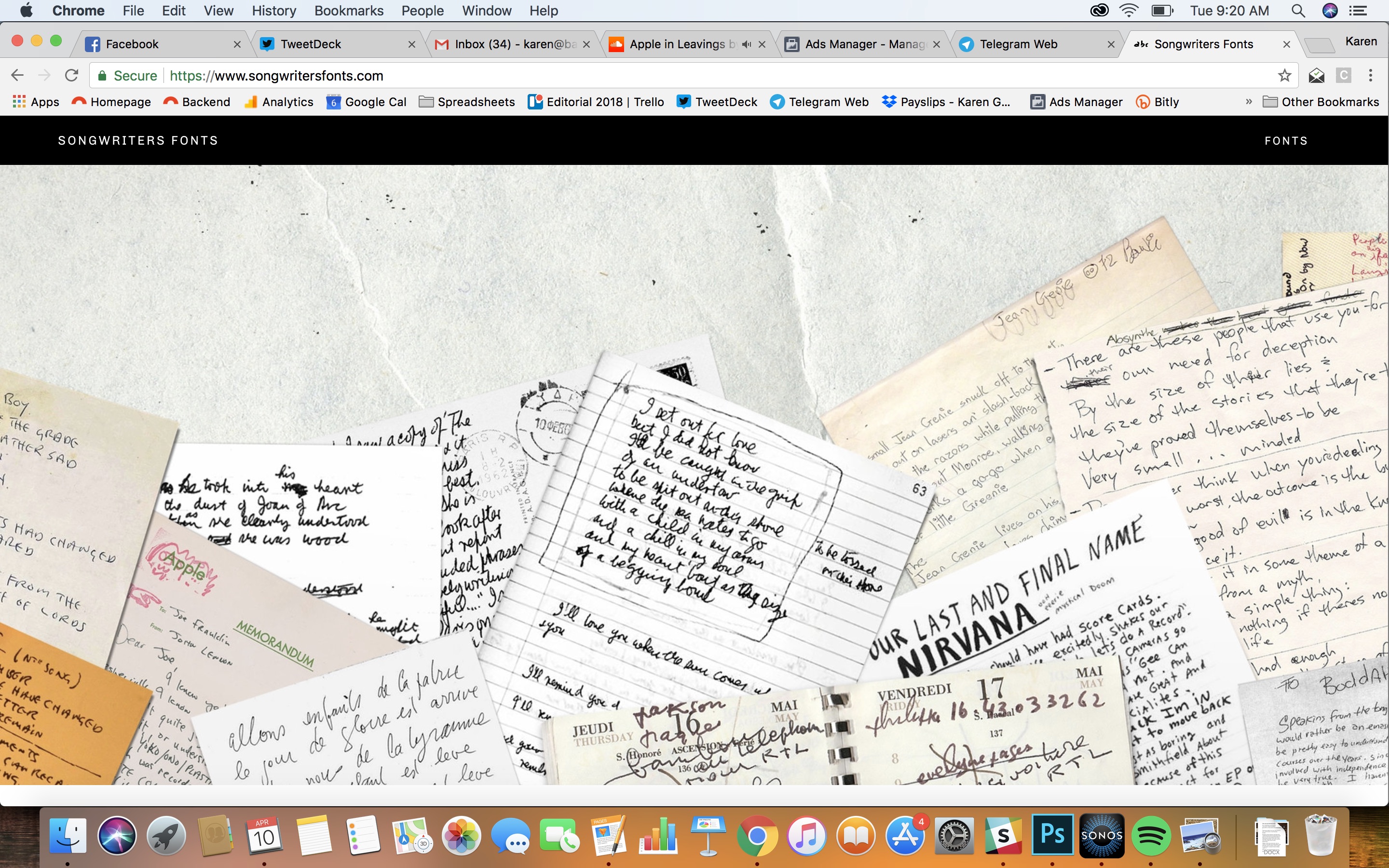Open Creative Cloud in the menu bar
The height and width of the screenshot is (868, 1389).
click(x=1099, y=10)
